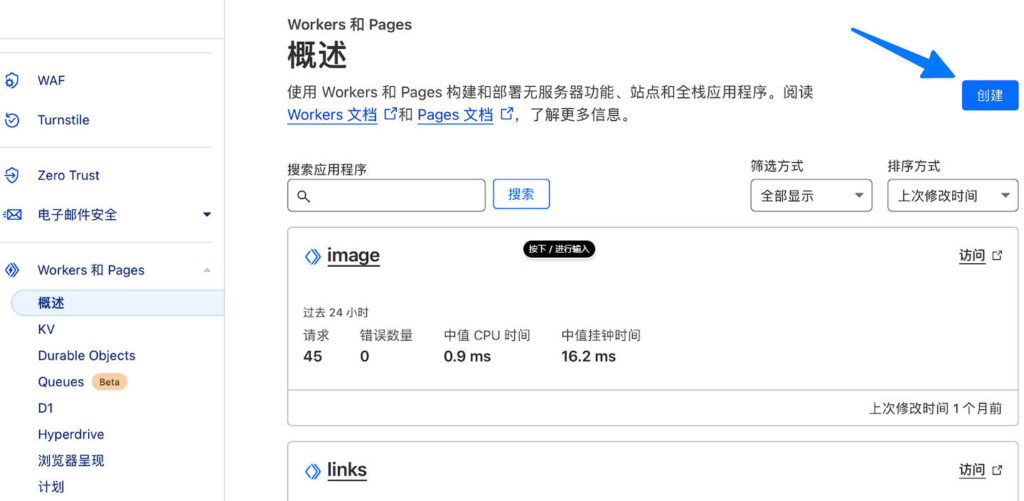Screen dimensions: 1024x501
Task: Click the 中值挂钟时间 value 16.2 ms
Action: coord(588,357)
